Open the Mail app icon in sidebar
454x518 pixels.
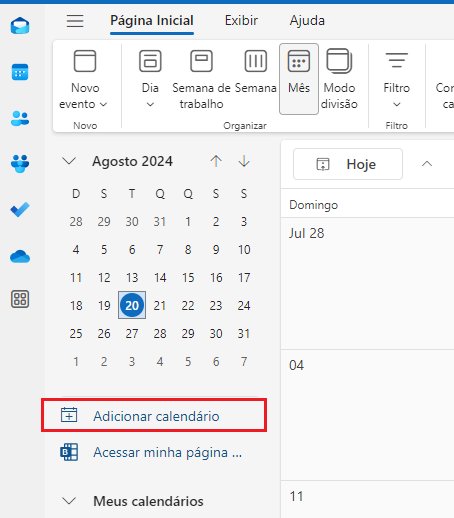[x=20, y=26]
